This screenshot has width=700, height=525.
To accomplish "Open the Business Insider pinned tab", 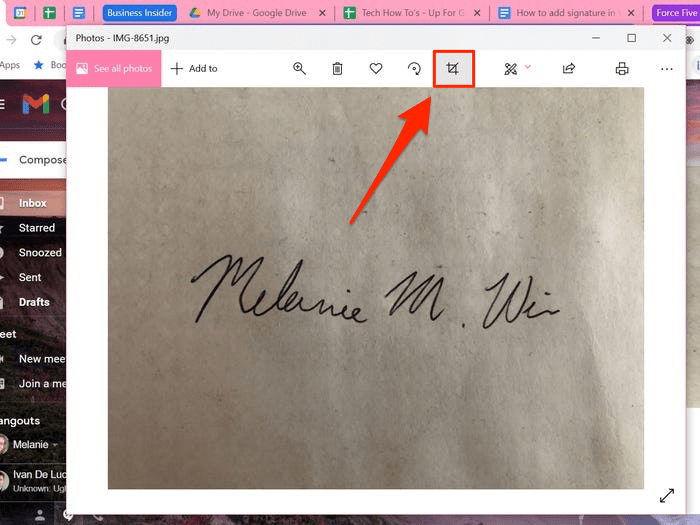I will pyautogui.click(x=139, y=13).
